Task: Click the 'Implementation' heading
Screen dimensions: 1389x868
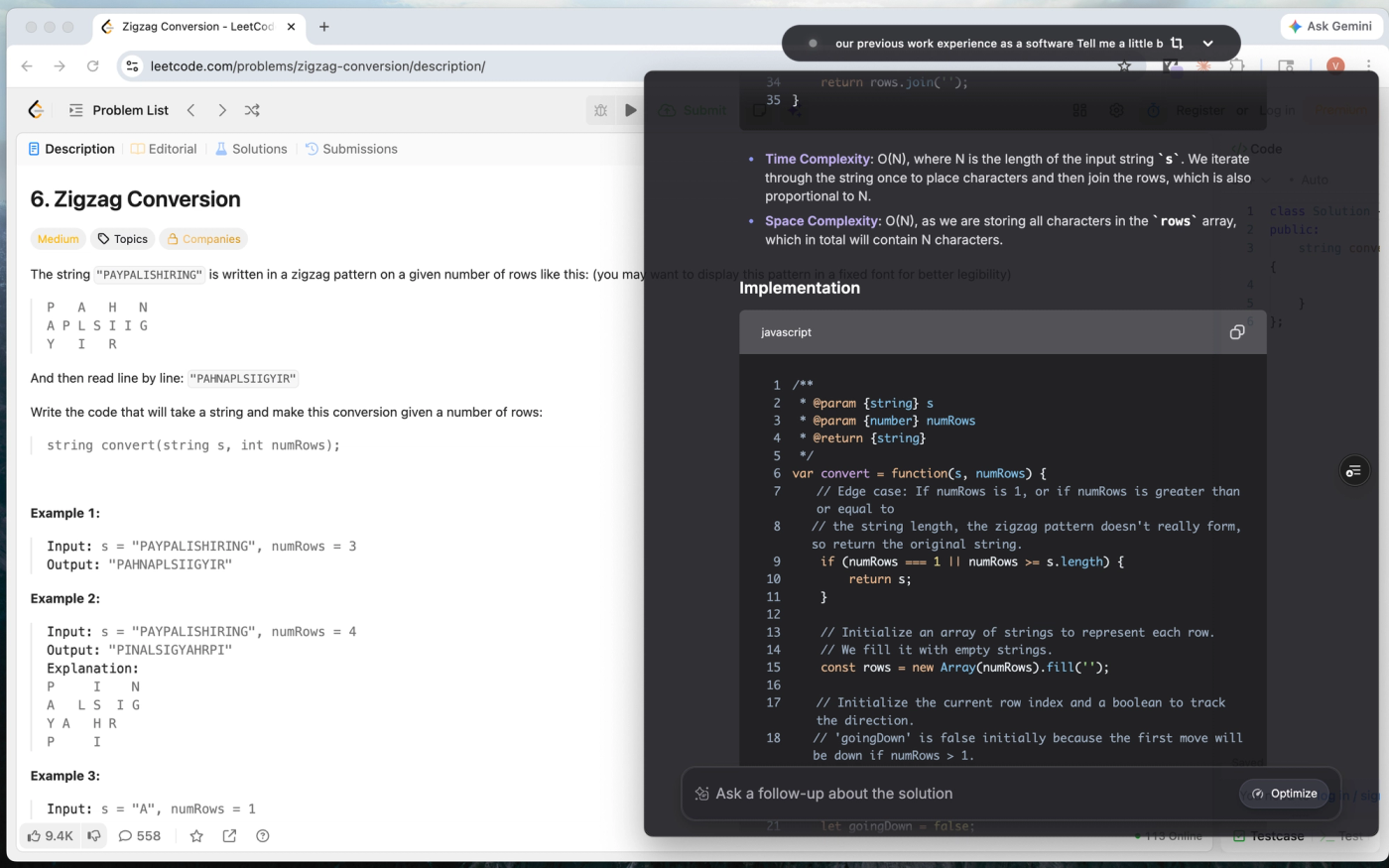Action: pos(800,288)
